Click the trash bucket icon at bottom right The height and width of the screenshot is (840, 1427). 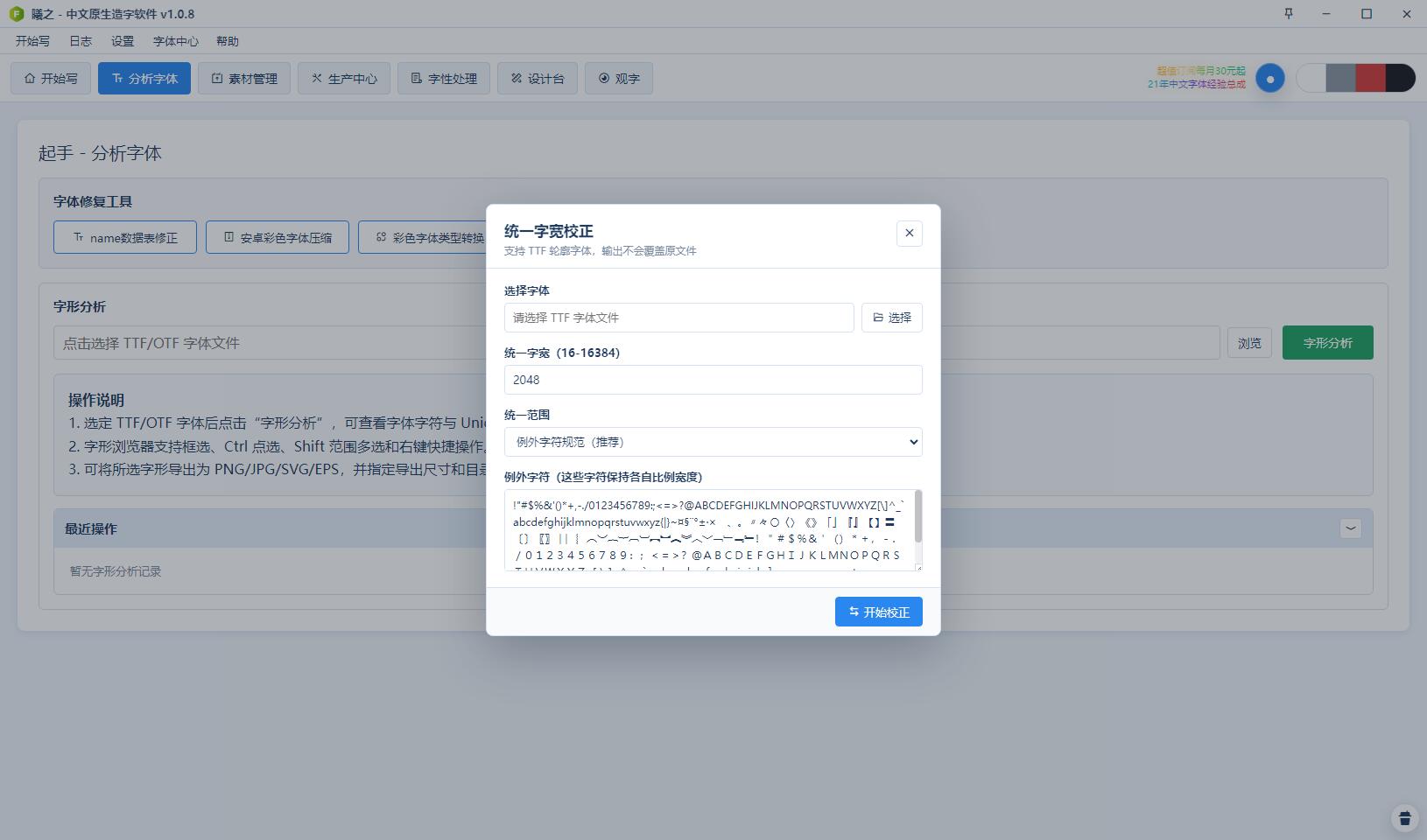tap(1405, 818)
